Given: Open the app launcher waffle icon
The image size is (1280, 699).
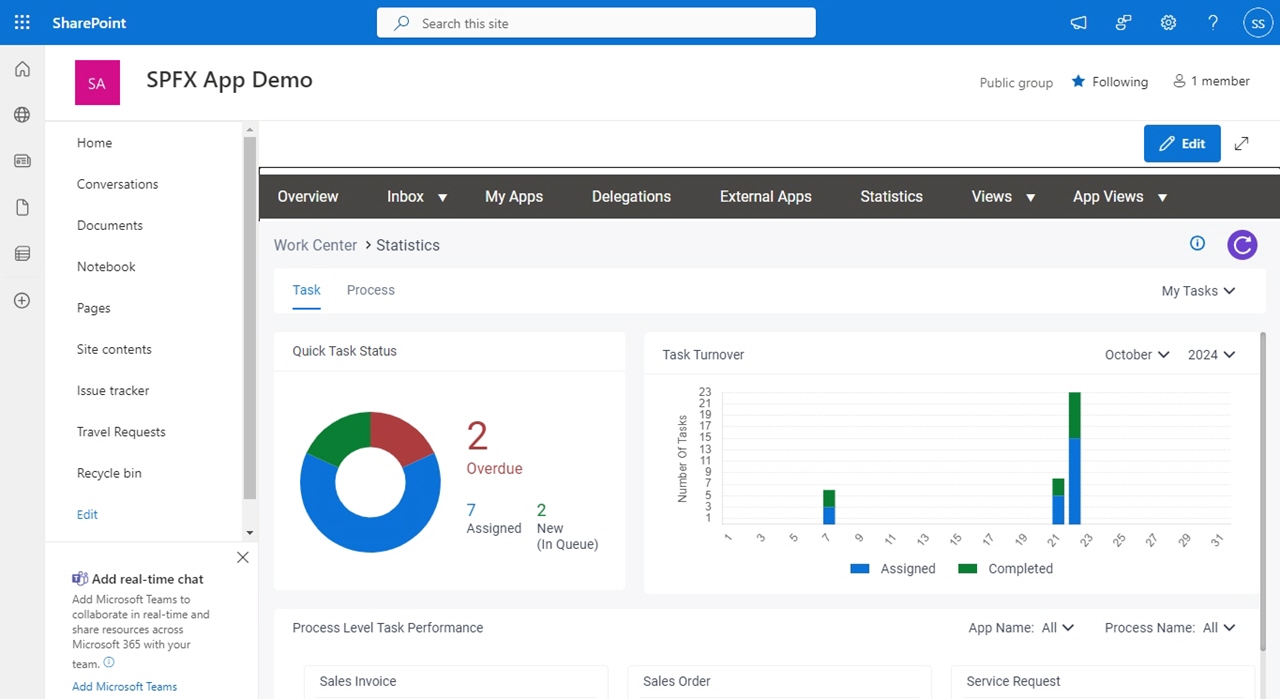Looking at the screenshot, I should (22, 22).
